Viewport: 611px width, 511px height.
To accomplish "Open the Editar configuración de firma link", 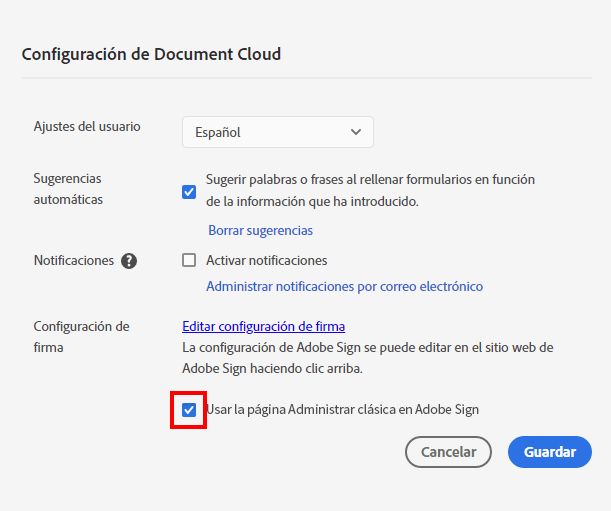I will pos(263,326).
